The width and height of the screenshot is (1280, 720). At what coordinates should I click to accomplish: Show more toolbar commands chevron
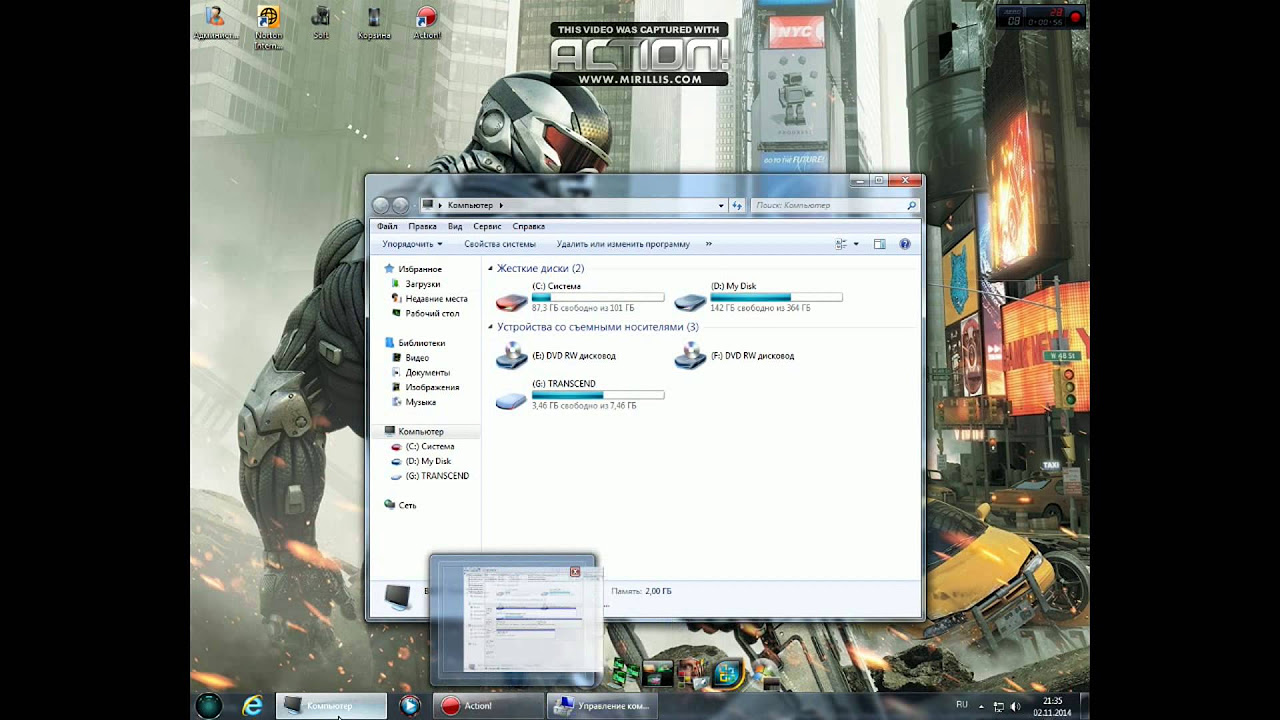[x=709, y=244]
